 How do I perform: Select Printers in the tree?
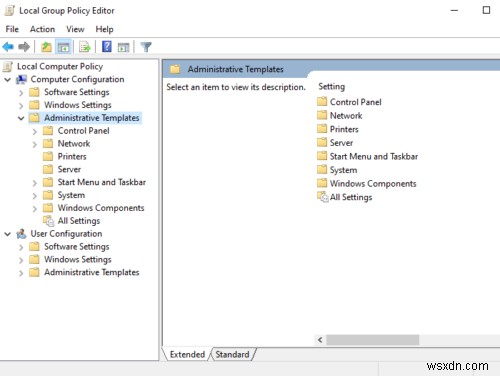click(72, 156)
